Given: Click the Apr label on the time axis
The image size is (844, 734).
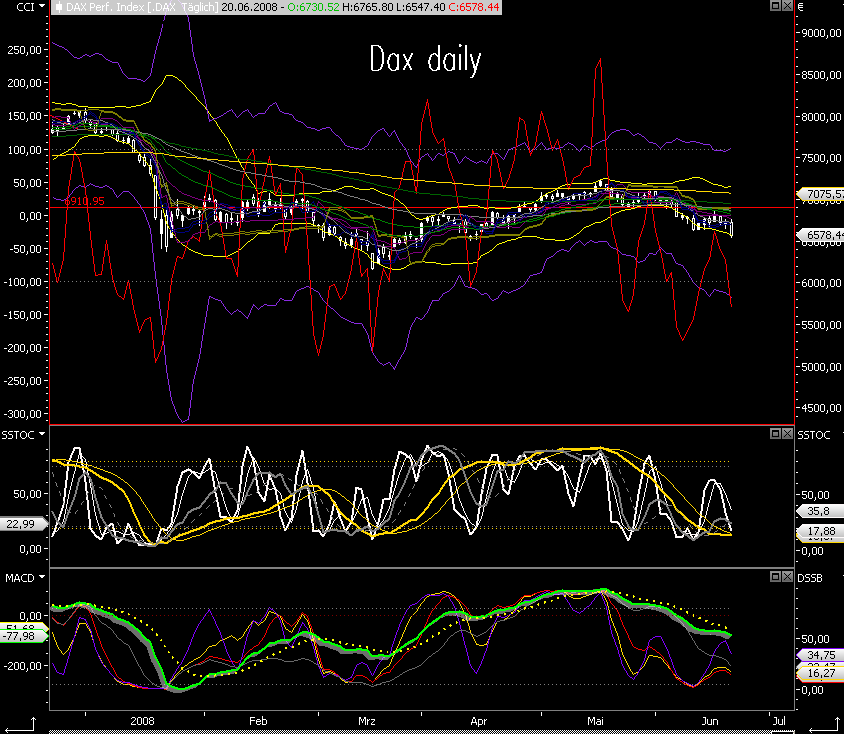Looking at the screenshot, I should point(479,721).
